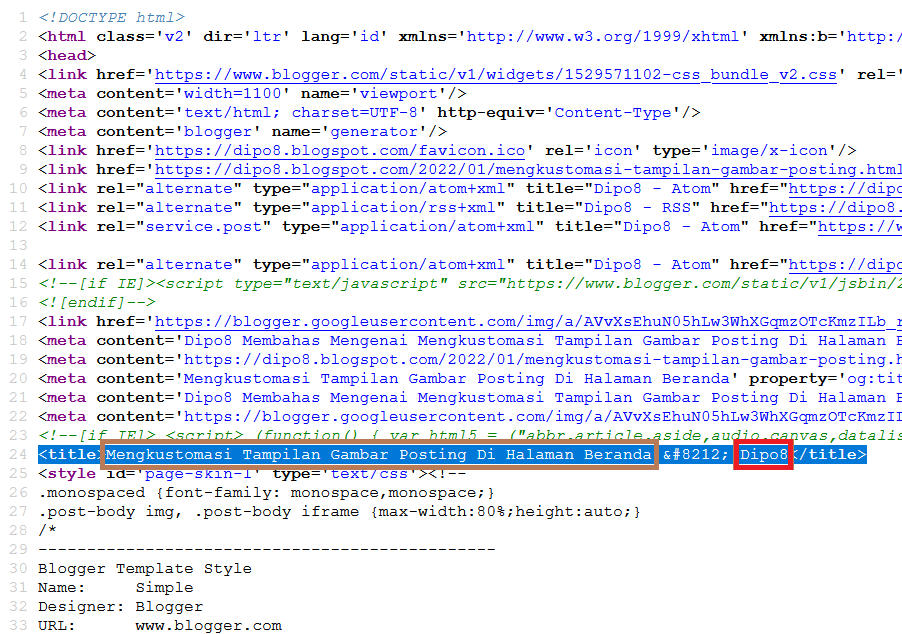Image resolution: width=902 pixels, height=634 pixels.
Task: Click the href link on line 12 (service.post)
Action: coord(860,227)
